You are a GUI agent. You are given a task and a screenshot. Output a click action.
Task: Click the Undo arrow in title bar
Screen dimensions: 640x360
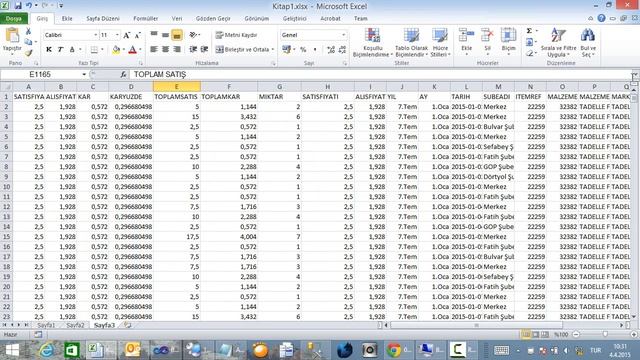point(29,6)
